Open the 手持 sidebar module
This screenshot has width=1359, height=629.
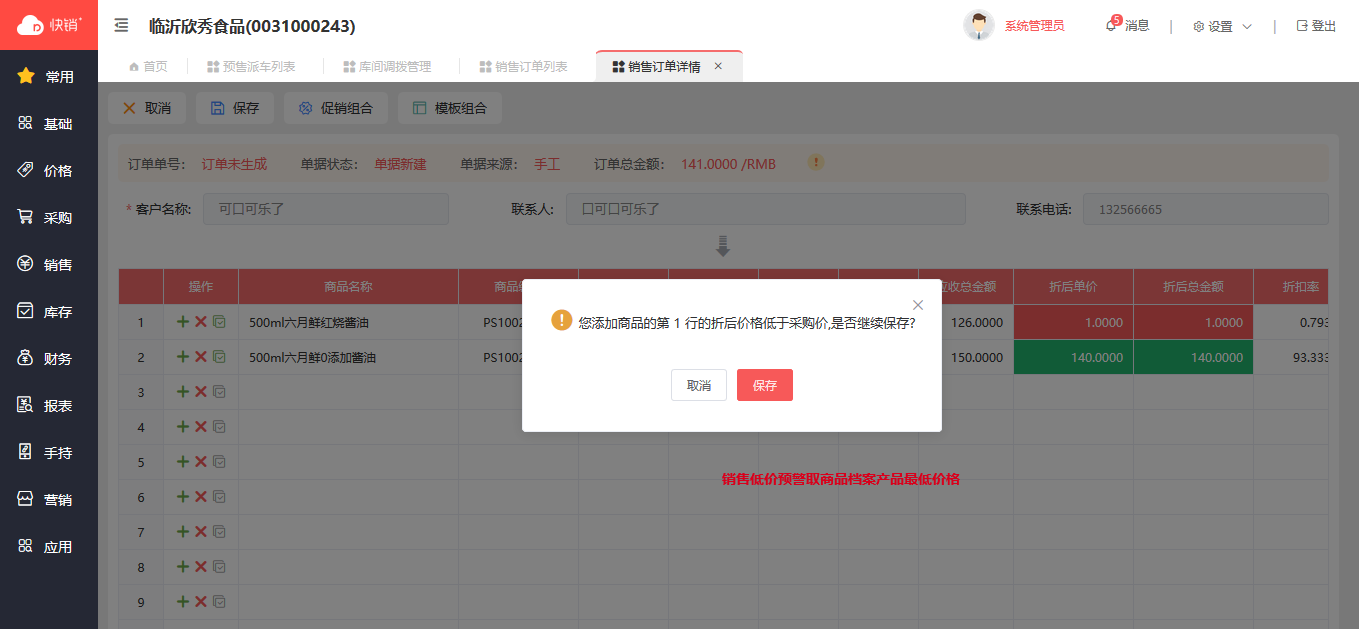point(49,452)
